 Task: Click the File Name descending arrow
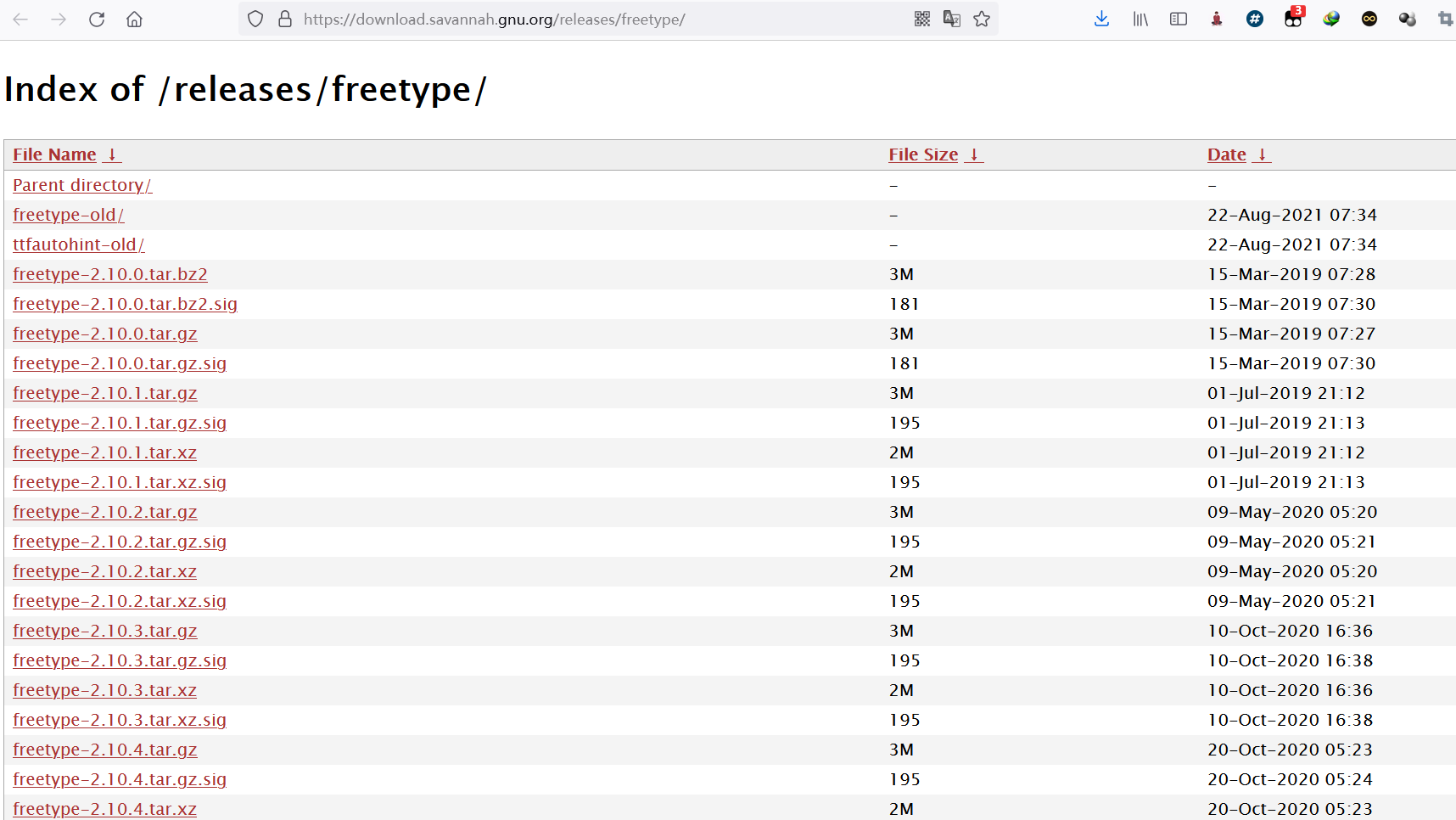click(112, 154)
